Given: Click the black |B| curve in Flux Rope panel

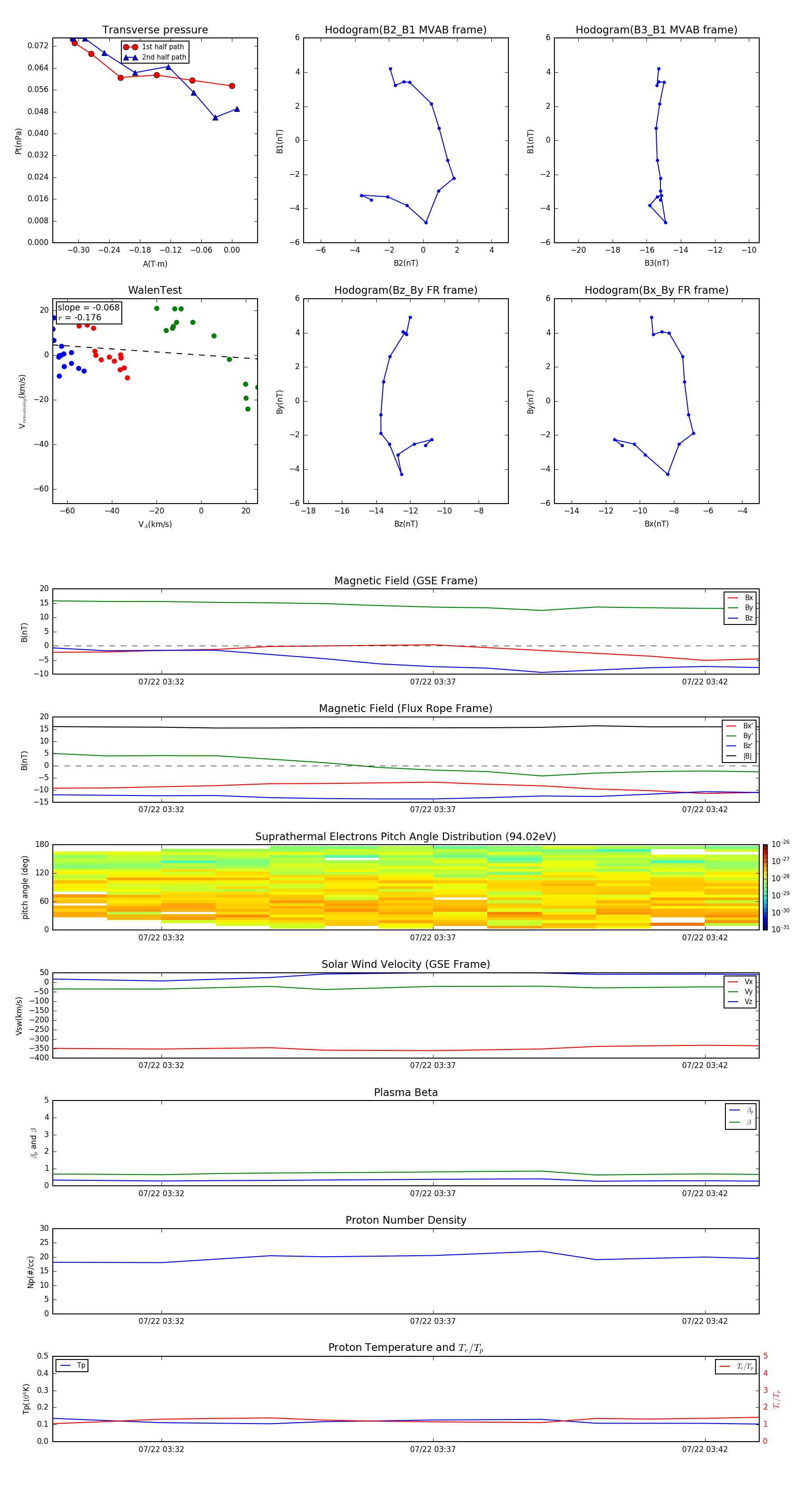Looking at the screenshot, I should (x=405, y=728).
